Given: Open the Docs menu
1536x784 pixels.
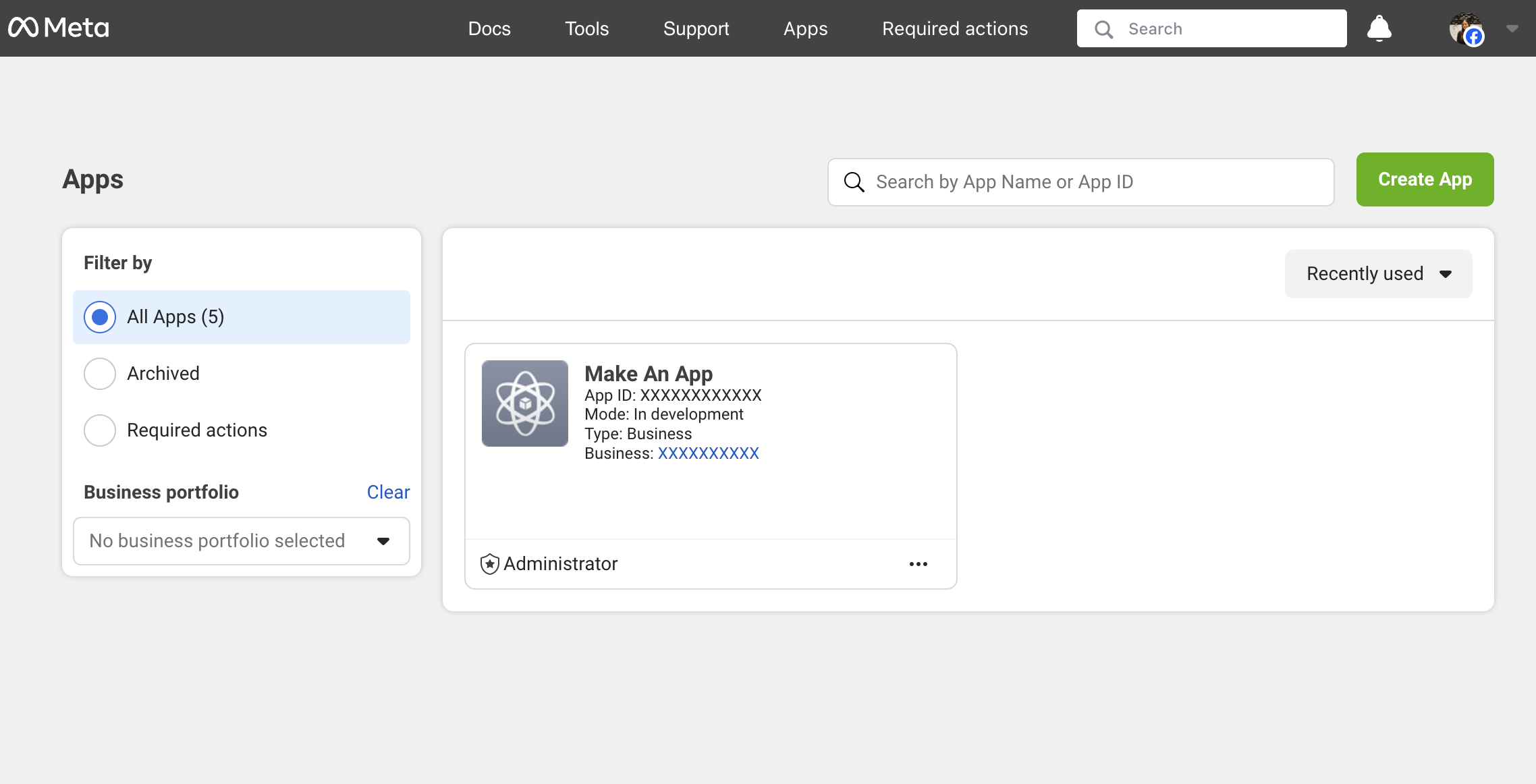Looking at the screenshot, I should click(489, 28).
